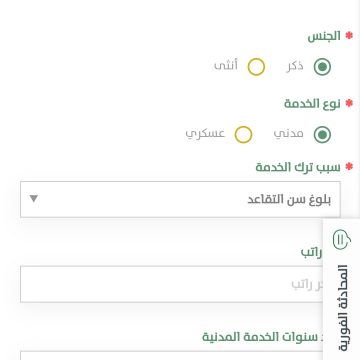The height and width of the screenshot is (360, 360).
Task: Click the "ذكر" option text
Action: click(295, 66)
